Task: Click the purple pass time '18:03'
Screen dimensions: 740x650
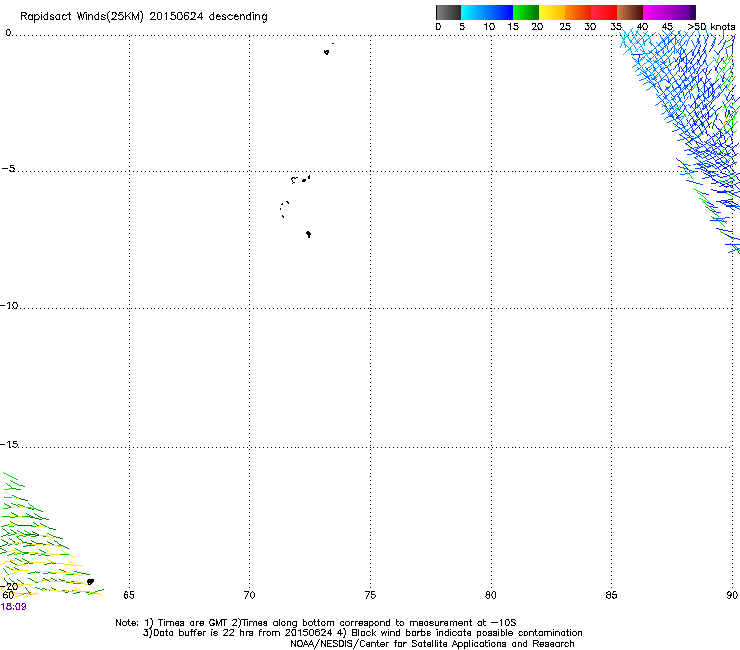Action: tap(13, 607)
